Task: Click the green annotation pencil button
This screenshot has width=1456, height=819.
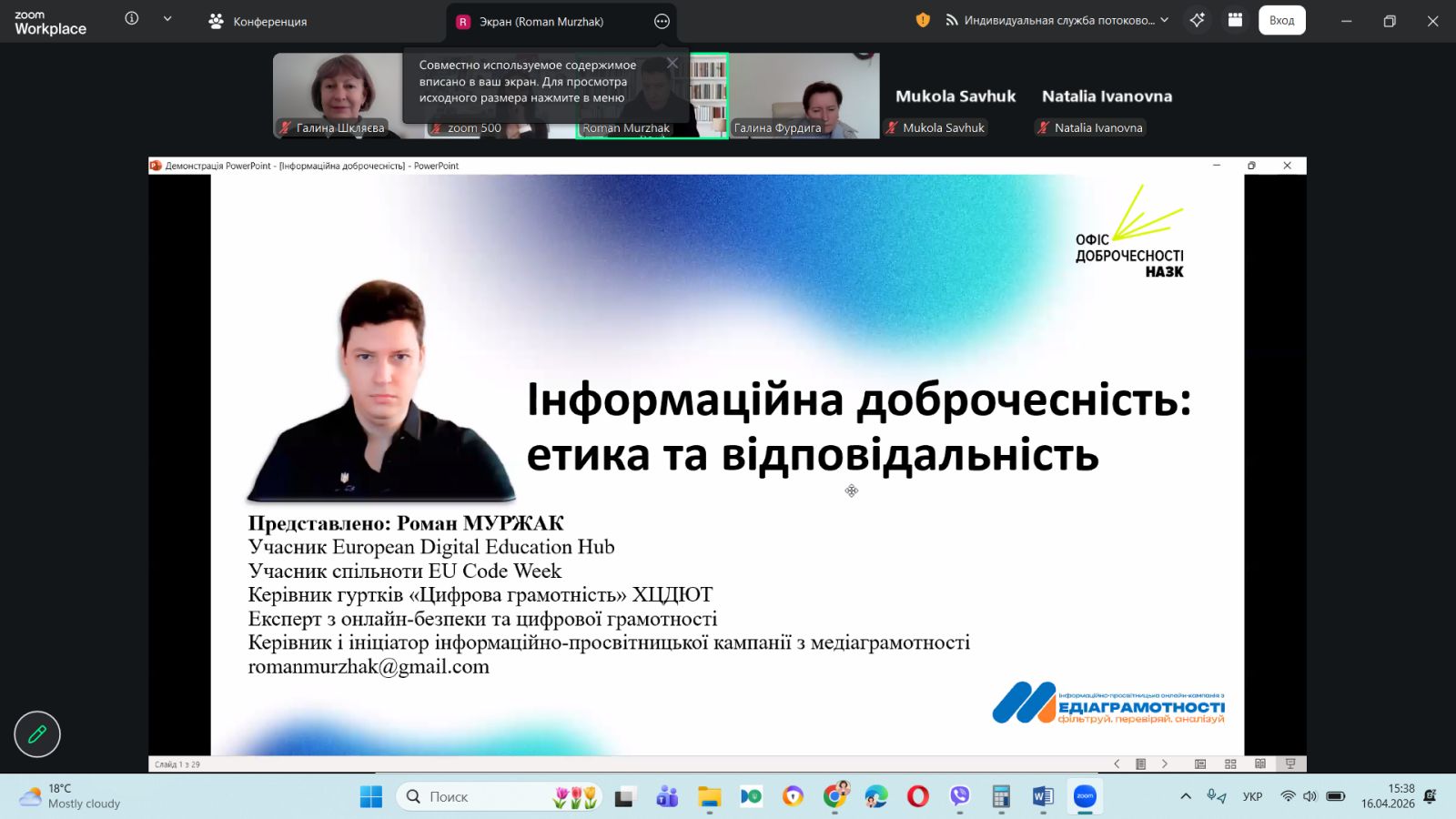Action: [37, 734]
